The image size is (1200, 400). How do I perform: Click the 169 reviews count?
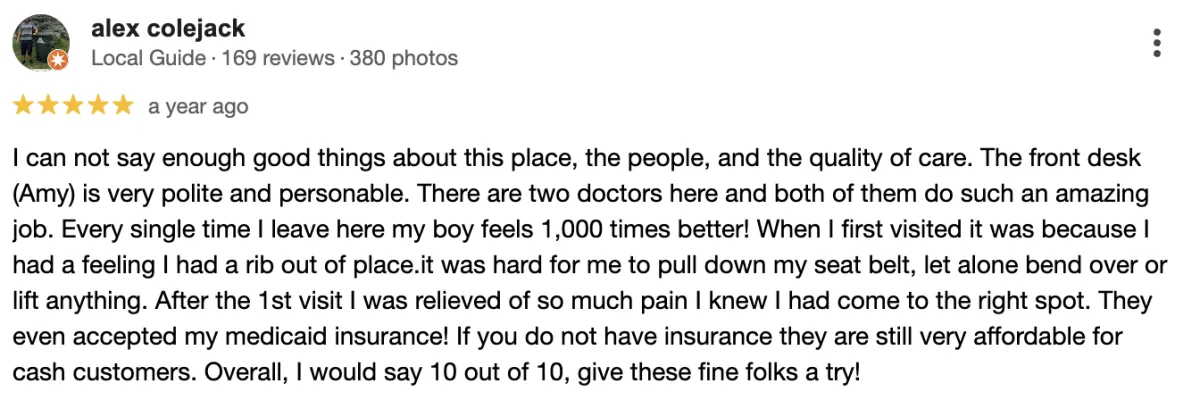278,59
